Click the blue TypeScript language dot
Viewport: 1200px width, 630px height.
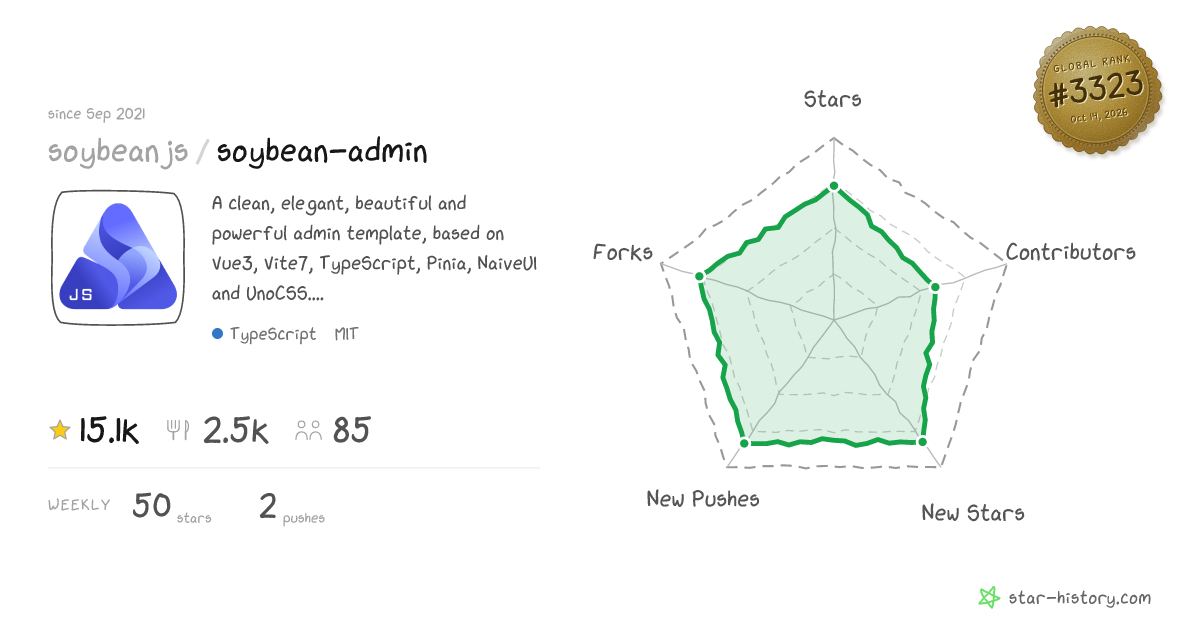tap(217, 334)
